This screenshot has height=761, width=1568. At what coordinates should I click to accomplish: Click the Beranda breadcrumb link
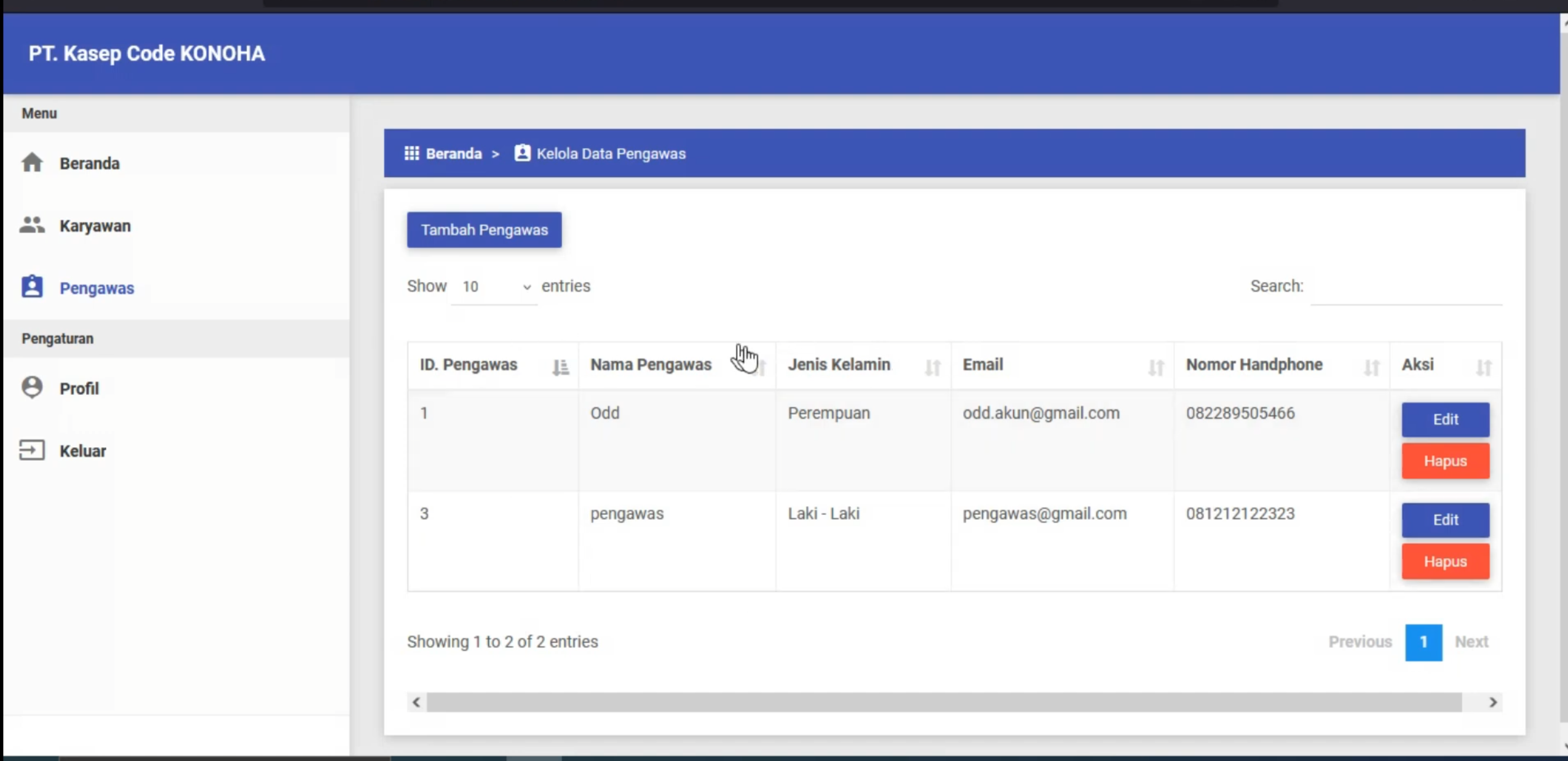pos(454,153)
